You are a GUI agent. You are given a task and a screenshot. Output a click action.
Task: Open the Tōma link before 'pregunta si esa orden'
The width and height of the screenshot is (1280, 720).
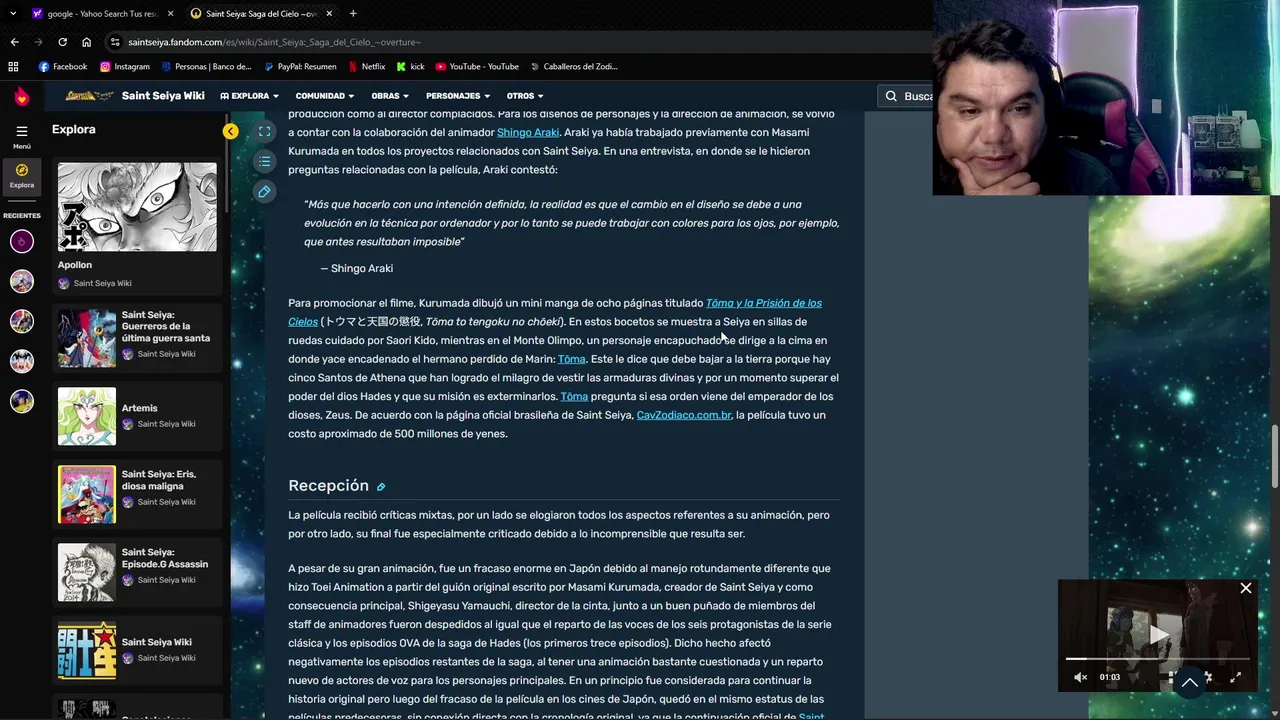point(574,397)
